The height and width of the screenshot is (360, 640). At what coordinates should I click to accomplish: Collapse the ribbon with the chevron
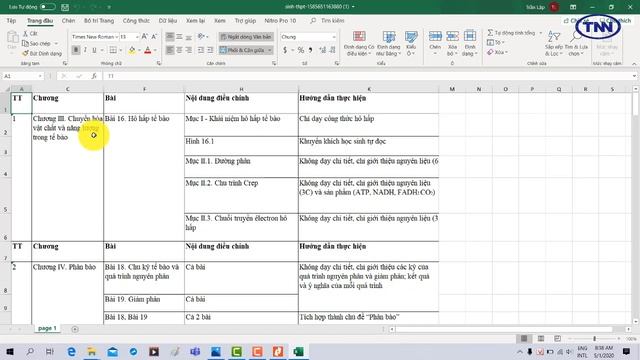(x=634, y=64)
